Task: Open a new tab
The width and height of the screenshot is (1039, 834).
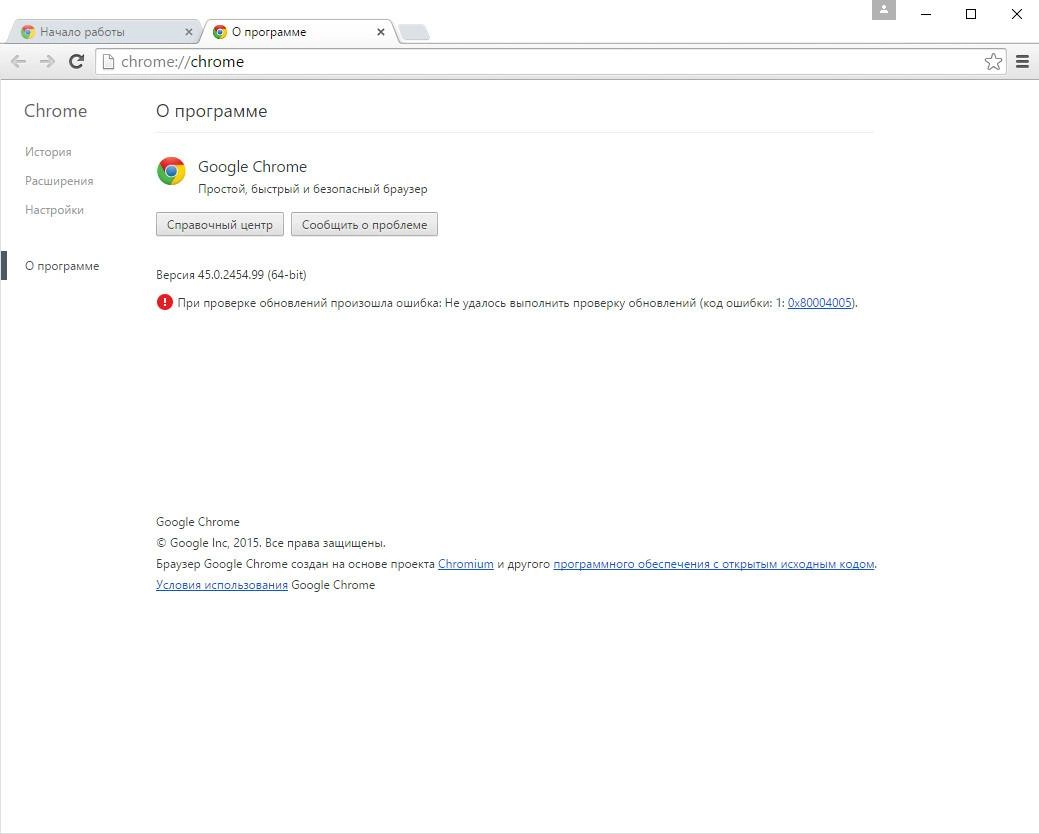Action: (x=415, y=32)
